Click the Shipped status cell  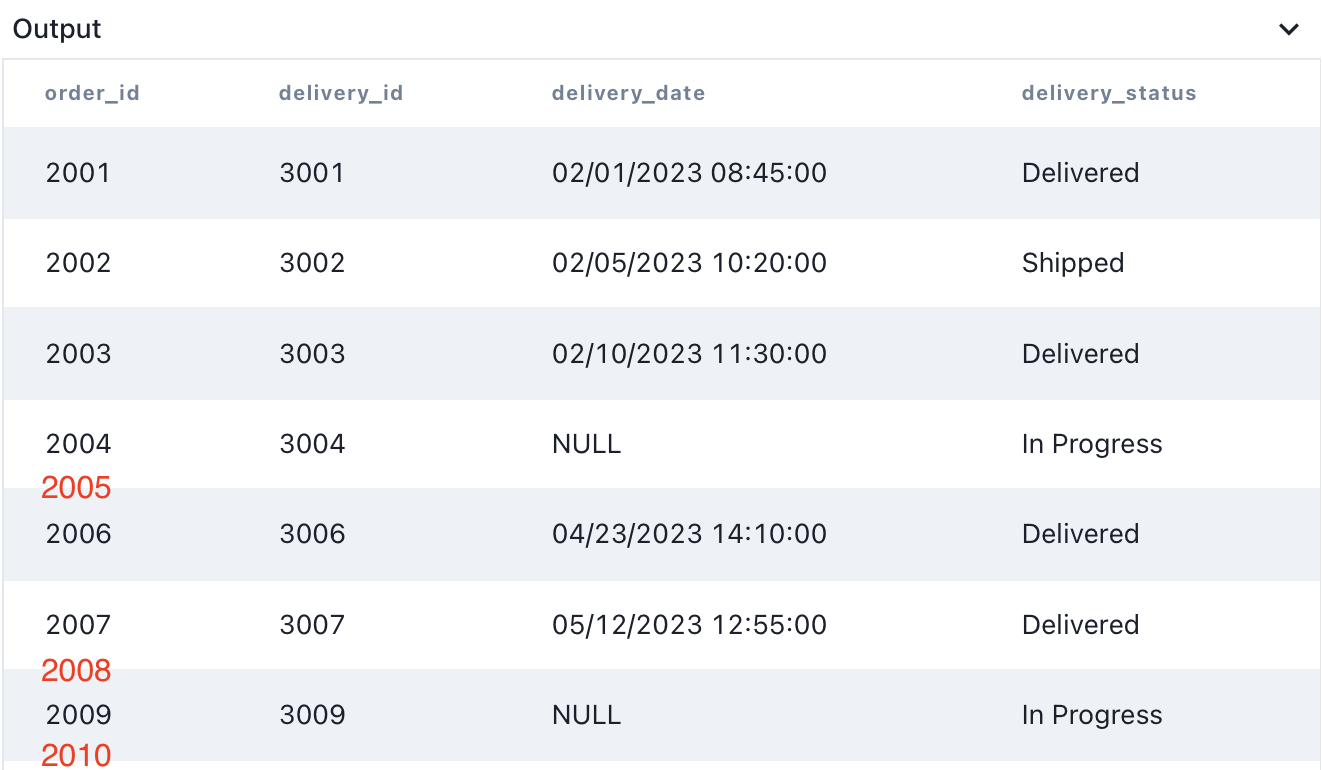pyautogui.click(x=1073, y=263)
